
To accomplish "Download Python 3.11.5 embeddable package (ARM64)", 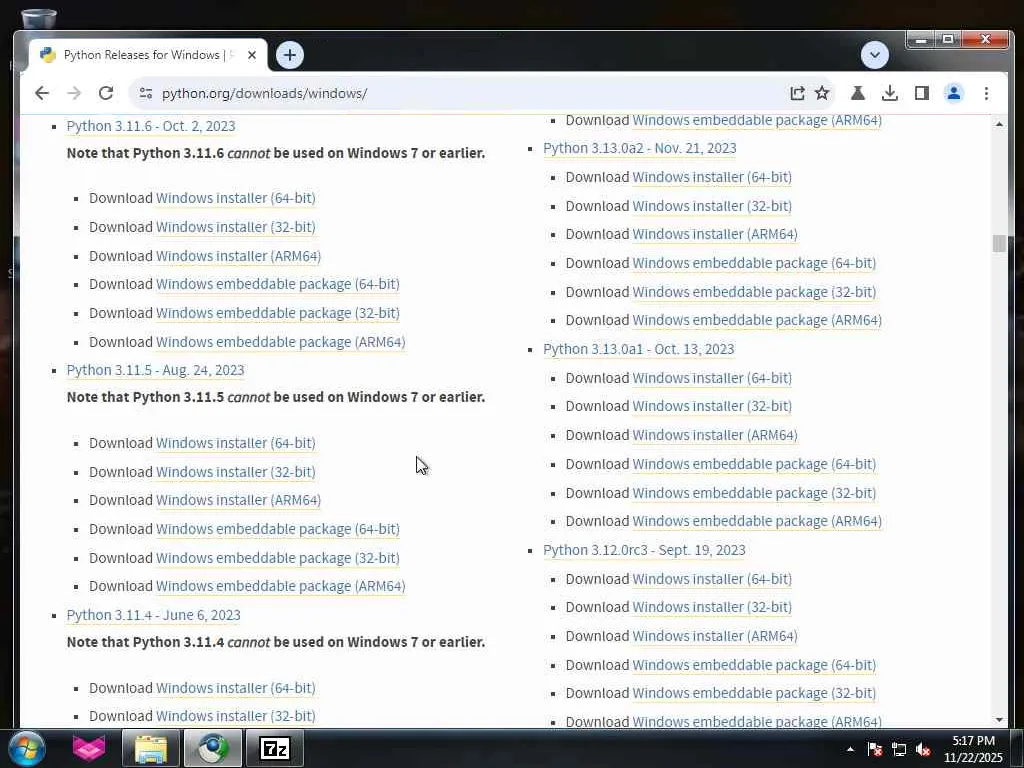I will (281, 586).
